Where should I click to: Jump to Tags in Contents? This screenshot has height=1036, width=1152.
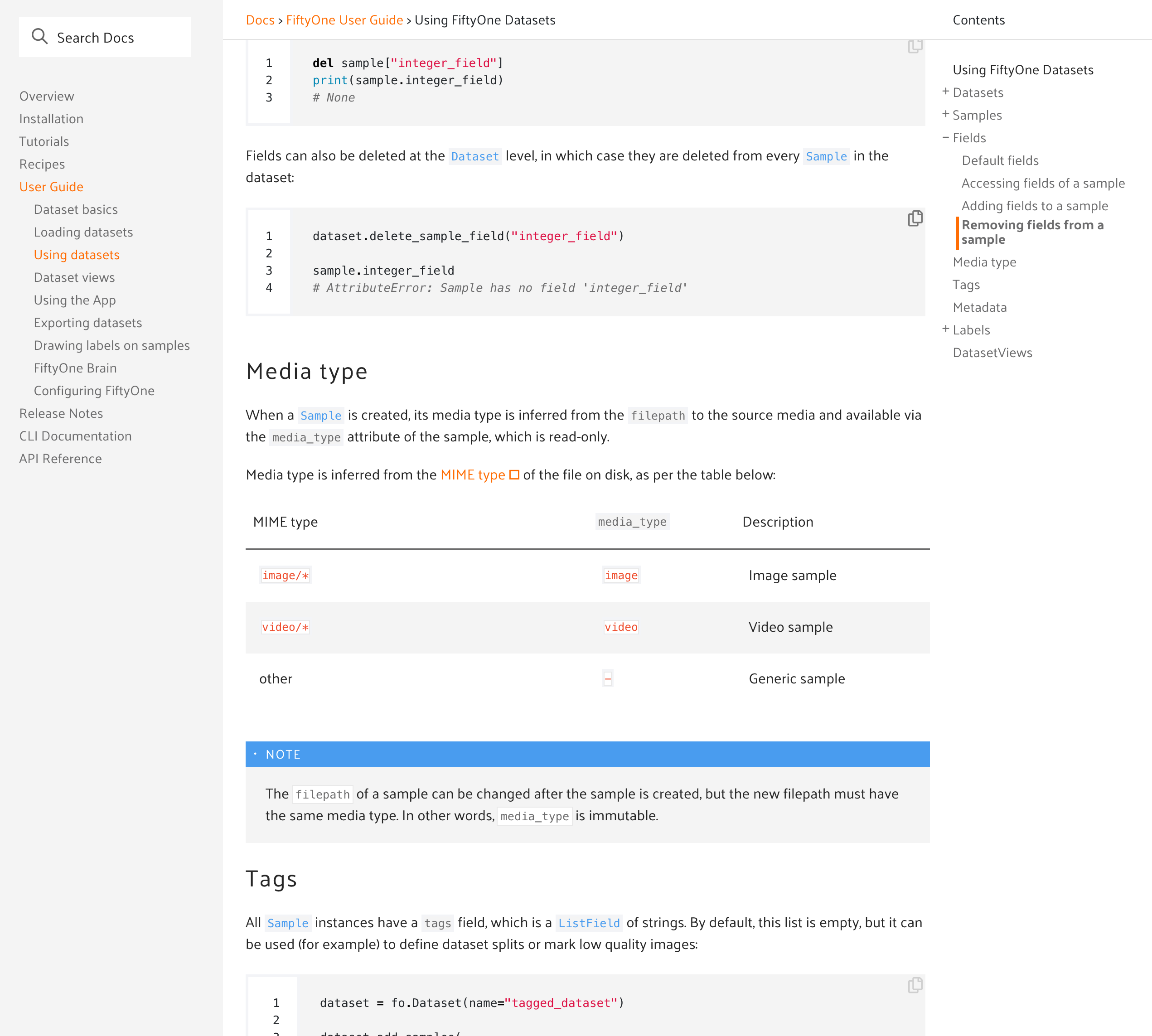click(966, 284)
